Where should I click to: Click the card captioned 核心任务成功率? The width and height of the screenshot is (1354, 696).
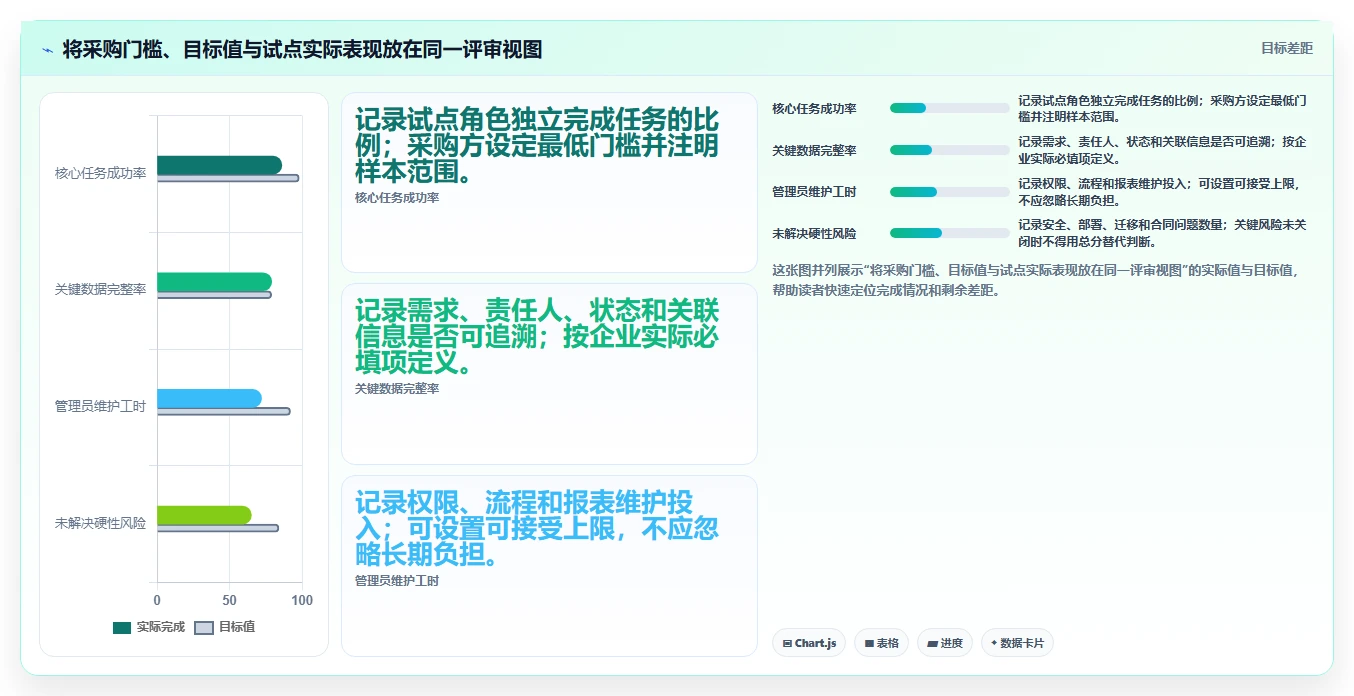click(549, 182)
